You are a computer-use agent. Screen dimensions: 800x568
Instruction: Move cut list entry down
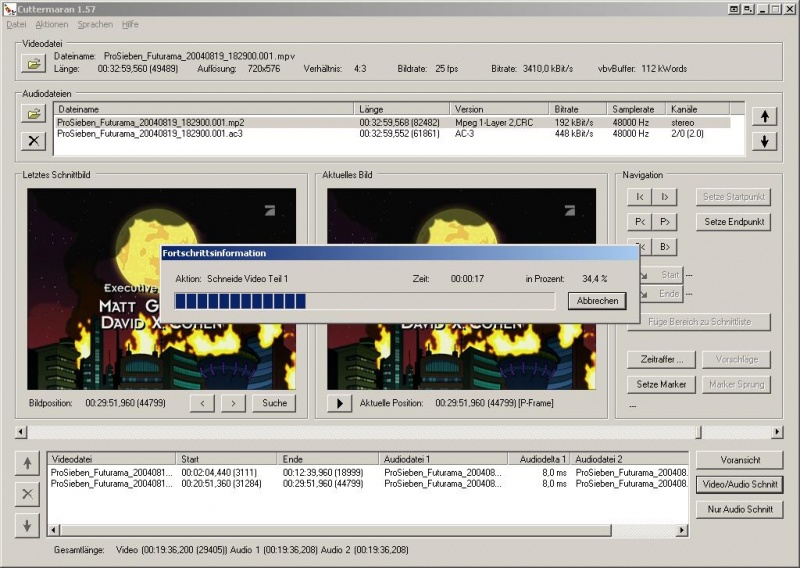coord(28,524)
